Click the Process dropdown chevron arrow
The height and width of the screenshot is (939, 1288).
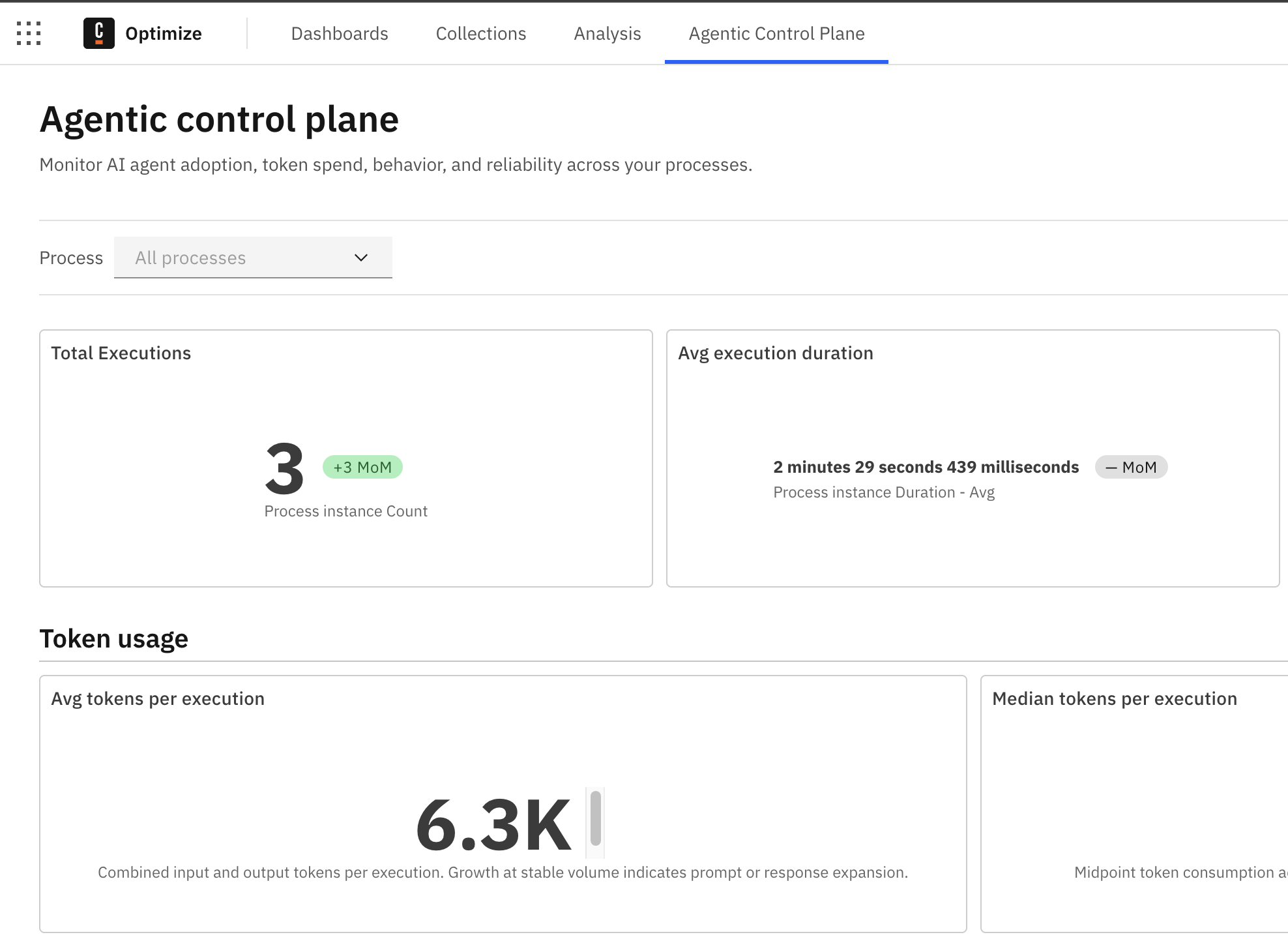(x=361, y=258)
